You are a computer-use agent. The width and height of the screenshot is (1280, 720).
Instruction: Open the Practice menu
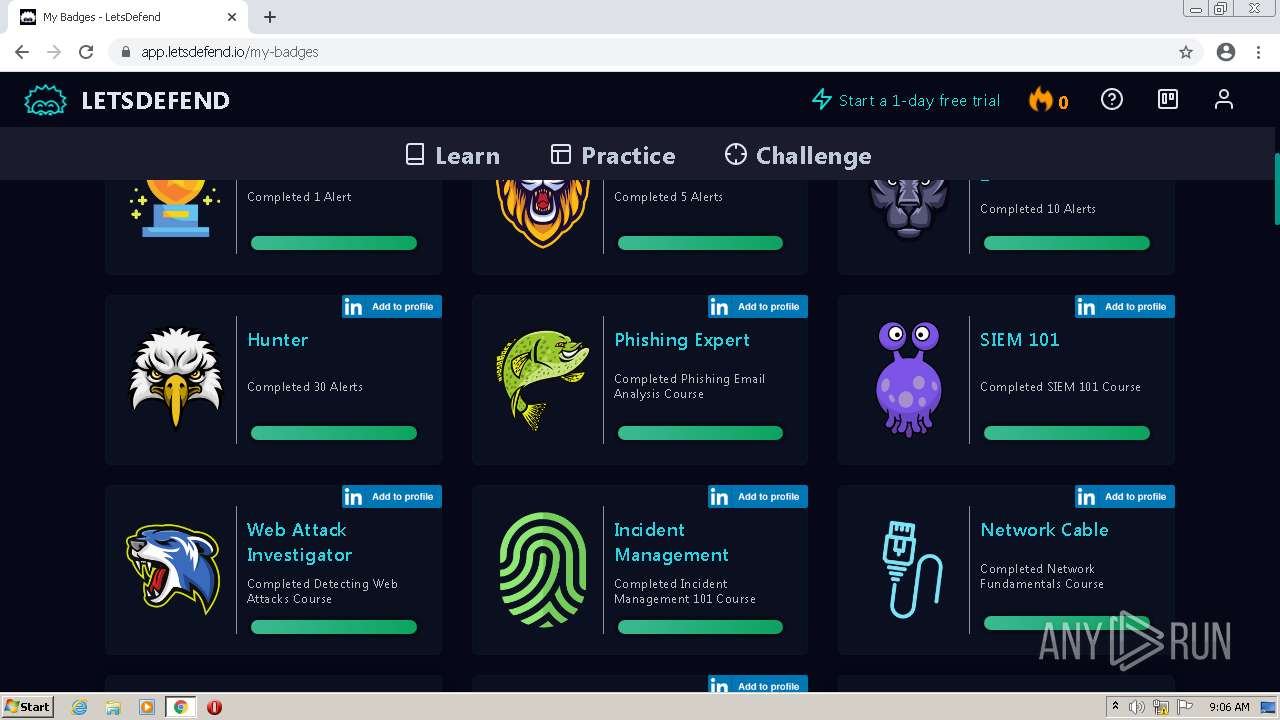coord(613,155)
